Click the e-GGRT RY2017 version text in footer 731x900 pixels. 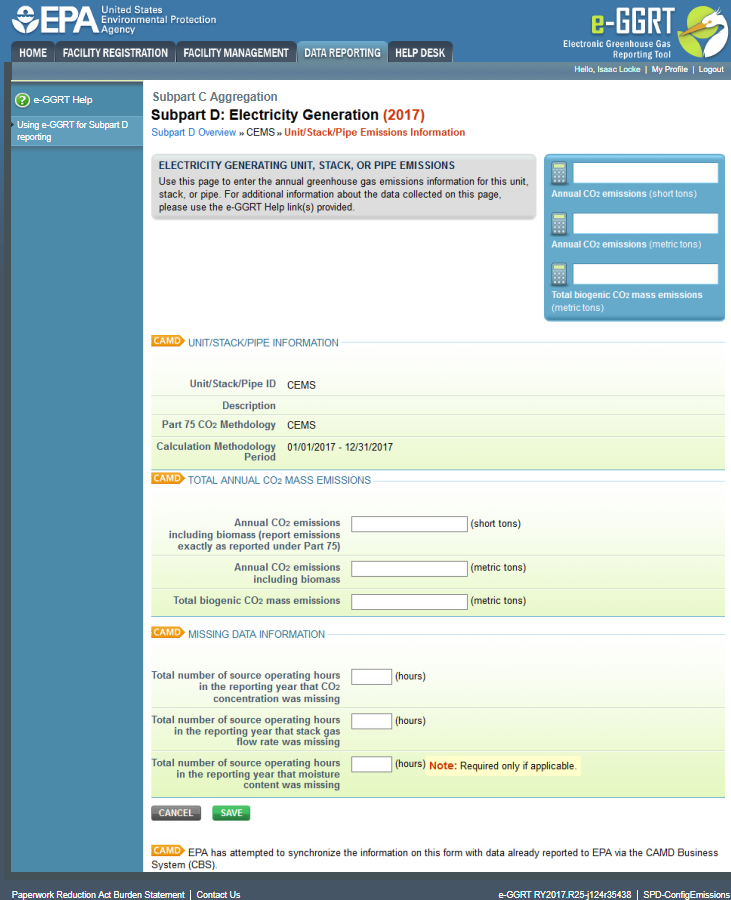[x=565, y=894]
